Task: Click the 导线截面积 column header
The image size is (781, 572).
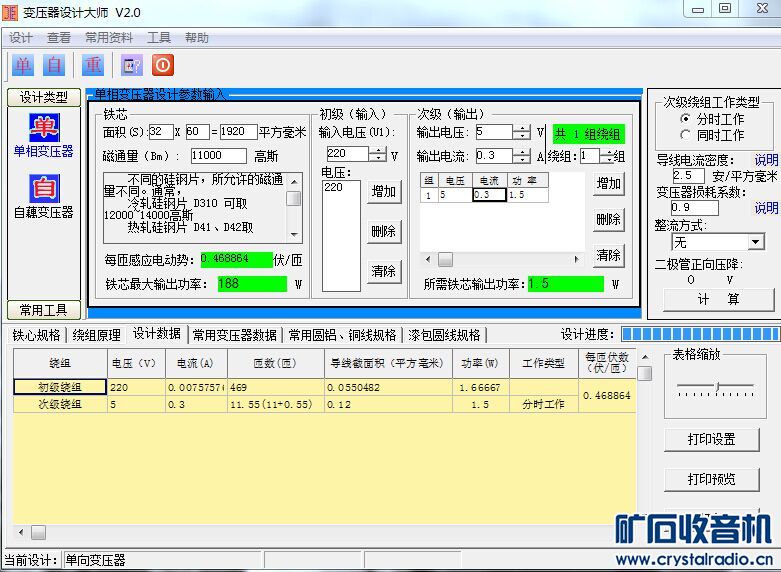Action: (x=388, y=363)
